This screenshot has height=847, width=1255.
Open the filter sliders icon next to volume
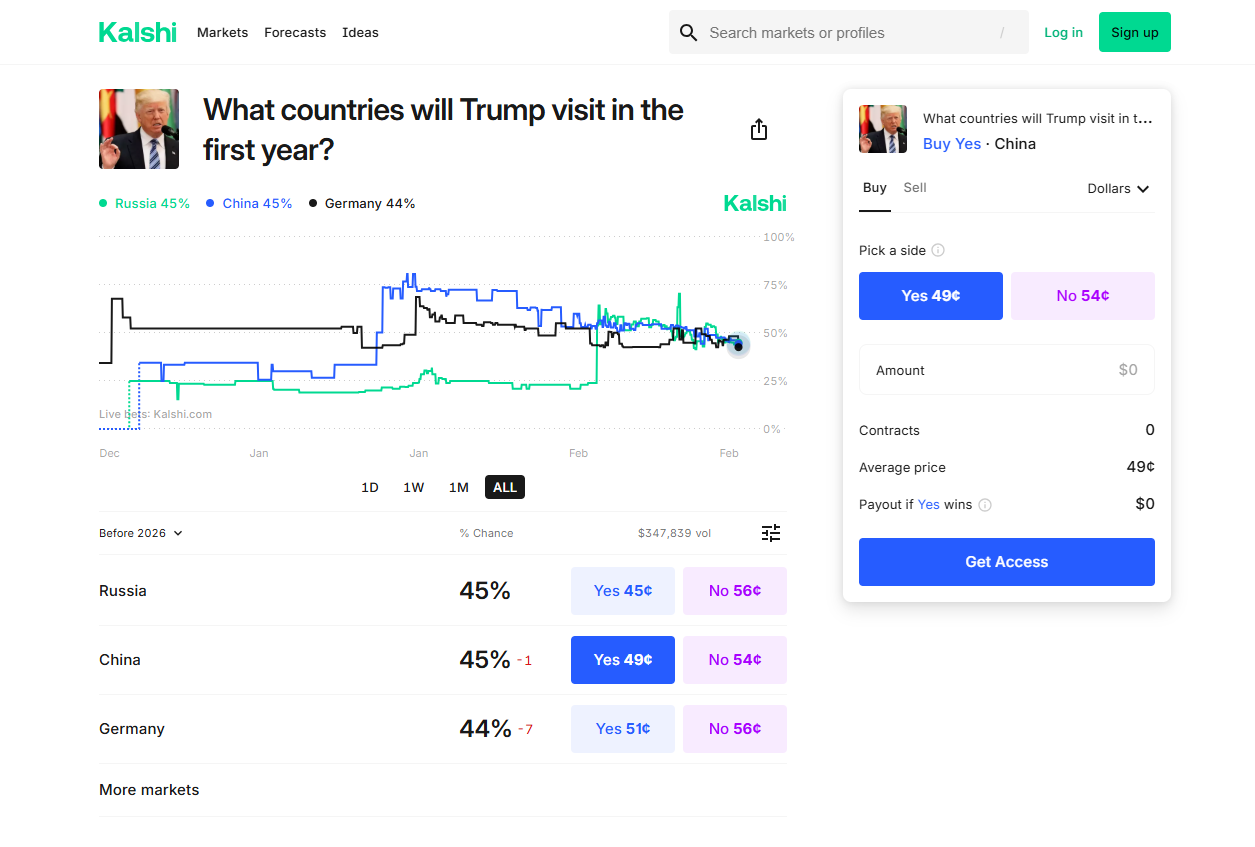pyautogui.click(x=771, y=533)
